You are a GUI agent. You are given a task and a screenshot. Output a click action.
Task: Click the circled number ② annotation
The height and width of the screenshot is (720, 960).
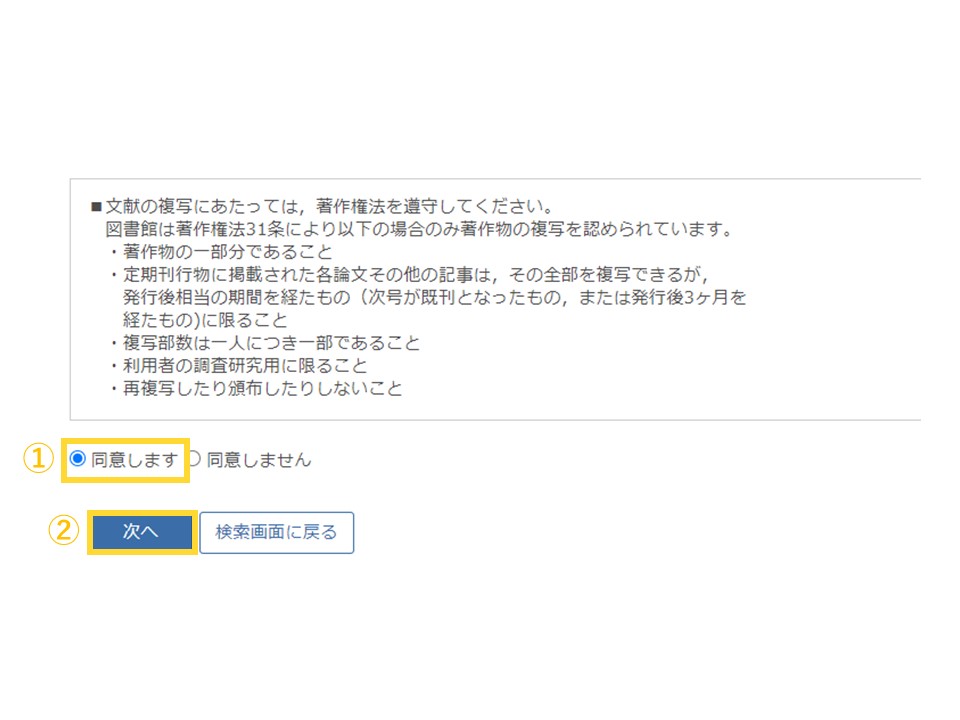click(64, 530)
